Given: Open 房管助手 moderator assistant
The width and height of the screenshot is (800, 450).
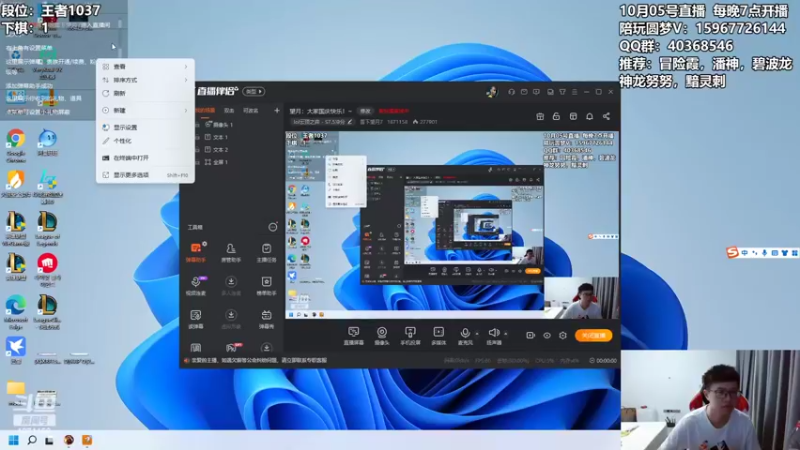Looking at the screenshot, I should [x=231, y=252].
